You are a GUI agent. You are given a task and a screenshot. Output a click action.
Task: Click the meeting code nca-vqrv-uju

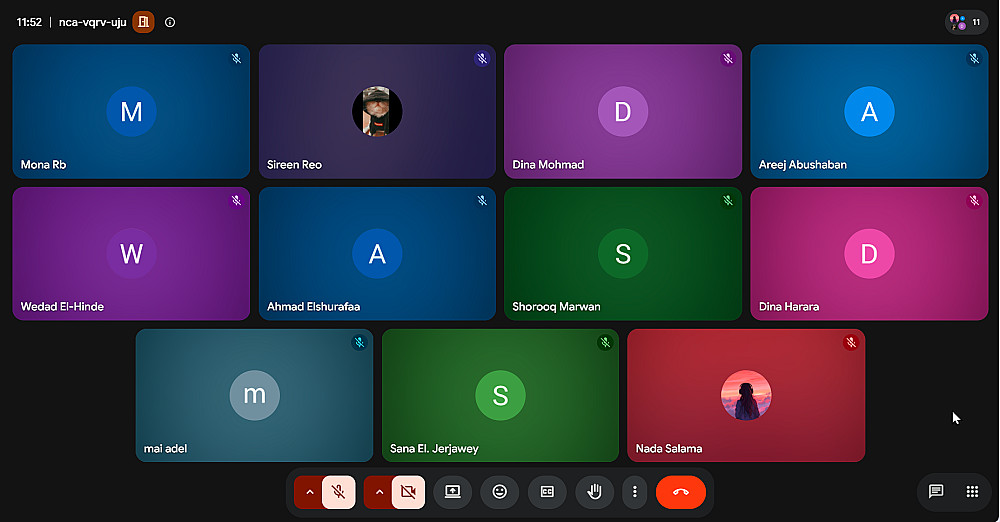point(92,22)
